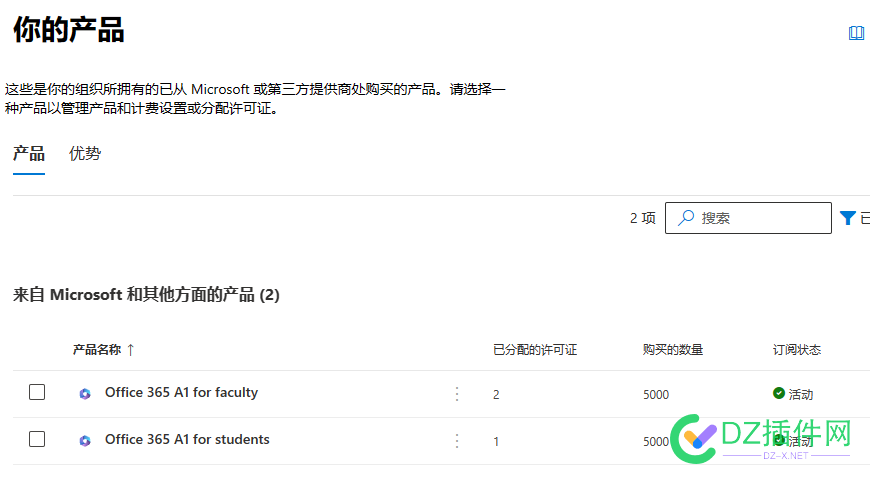The height and width of the screenshot is (479, 870).
Task: Sort by the 产品名称 column header
Action: click(x=97, y=350)
